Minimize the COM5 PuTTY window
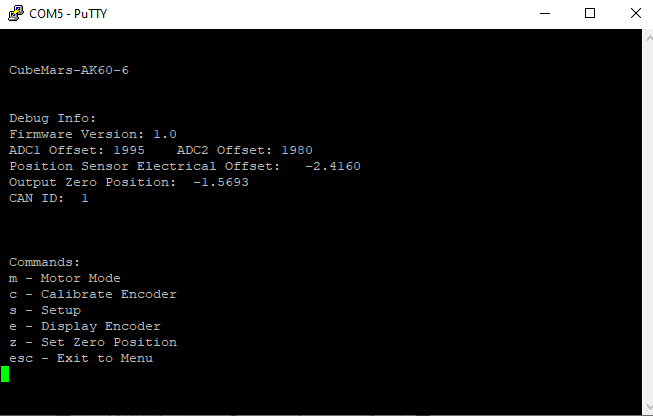This screenshot has height=416, width=653. click(x=545, y=13)
